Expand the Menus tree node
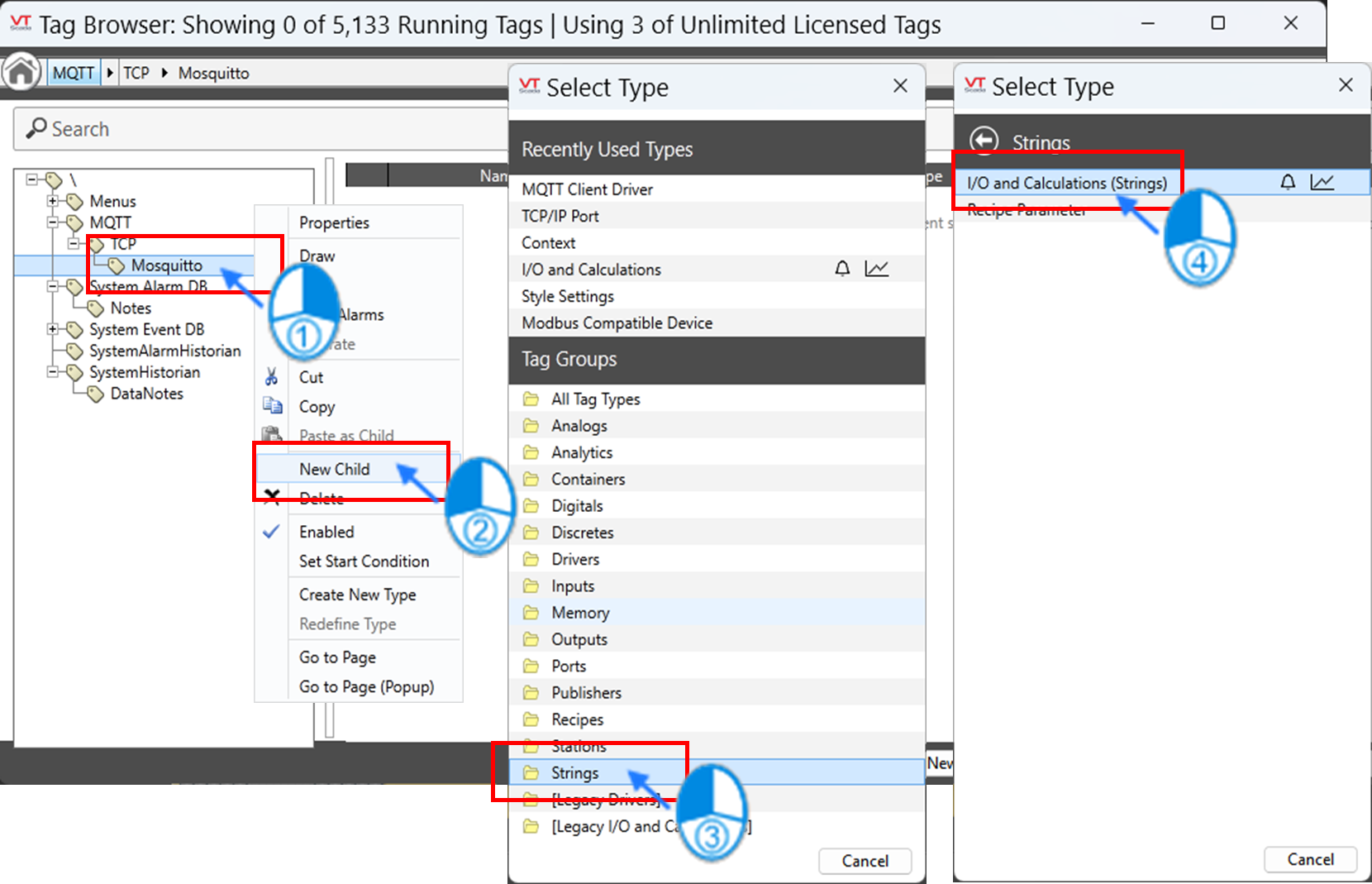 pos(53,201)
